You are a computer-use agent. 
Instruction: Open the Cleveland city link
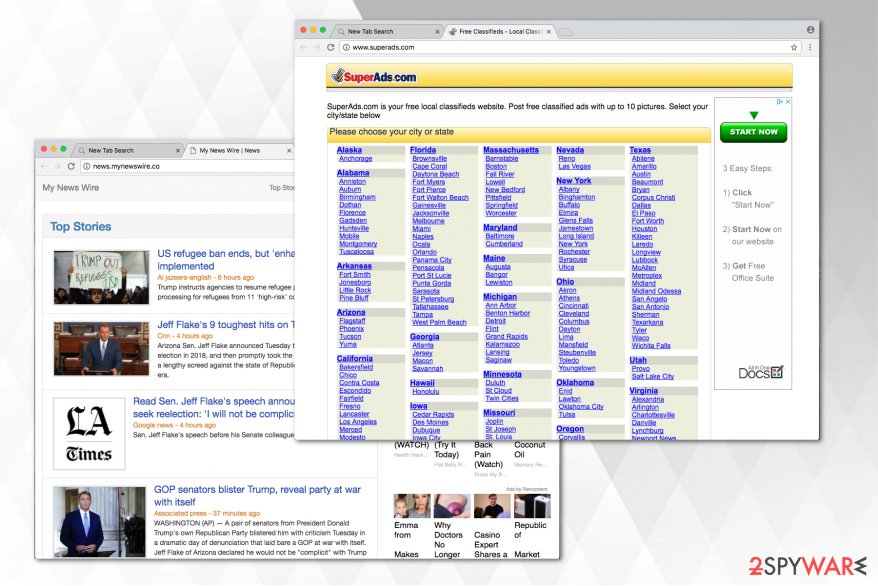click(x=574, y=314)
